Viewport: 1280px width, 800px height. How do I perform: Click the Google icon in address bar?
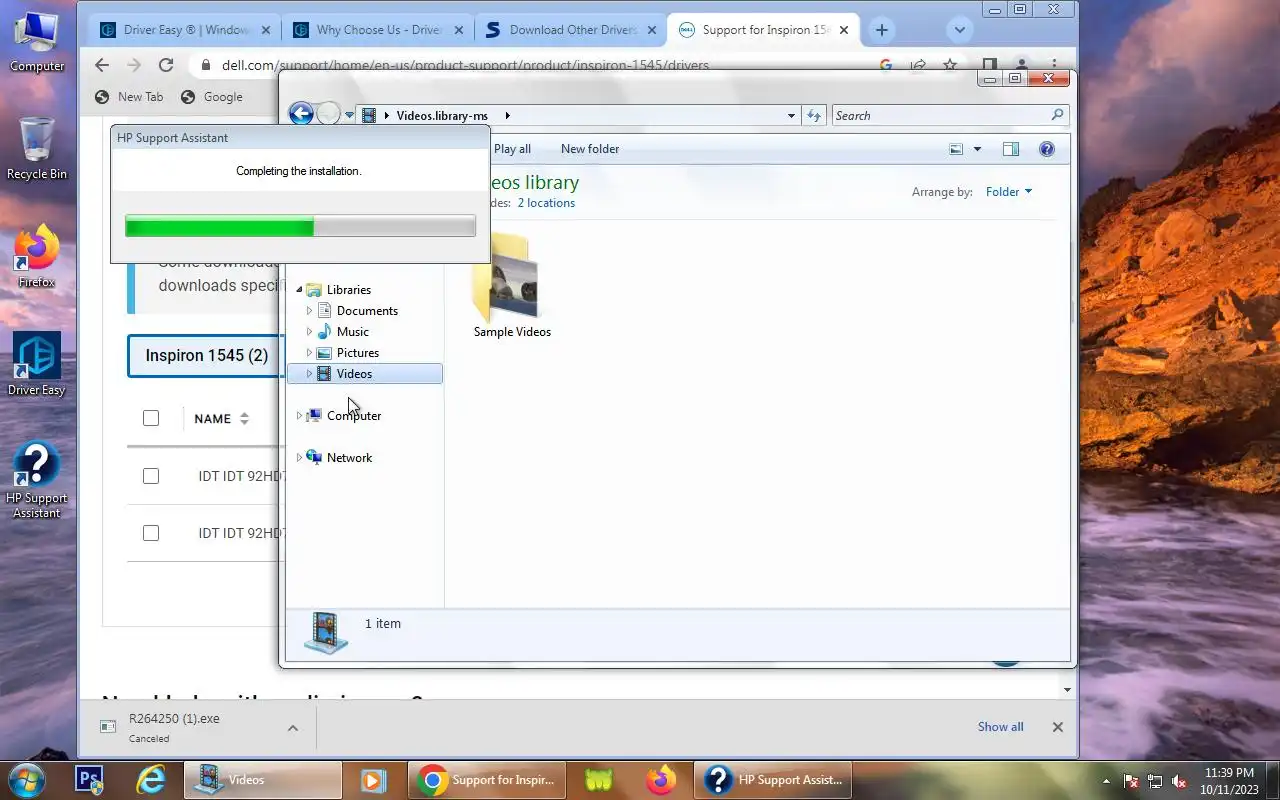[886, 65]
